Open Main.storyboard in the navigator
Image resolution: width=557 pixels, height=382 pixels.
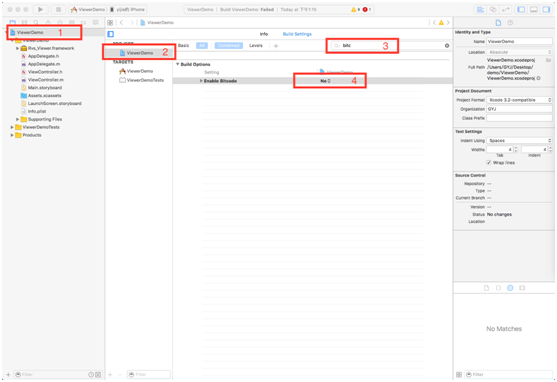(x=42, y=88)
